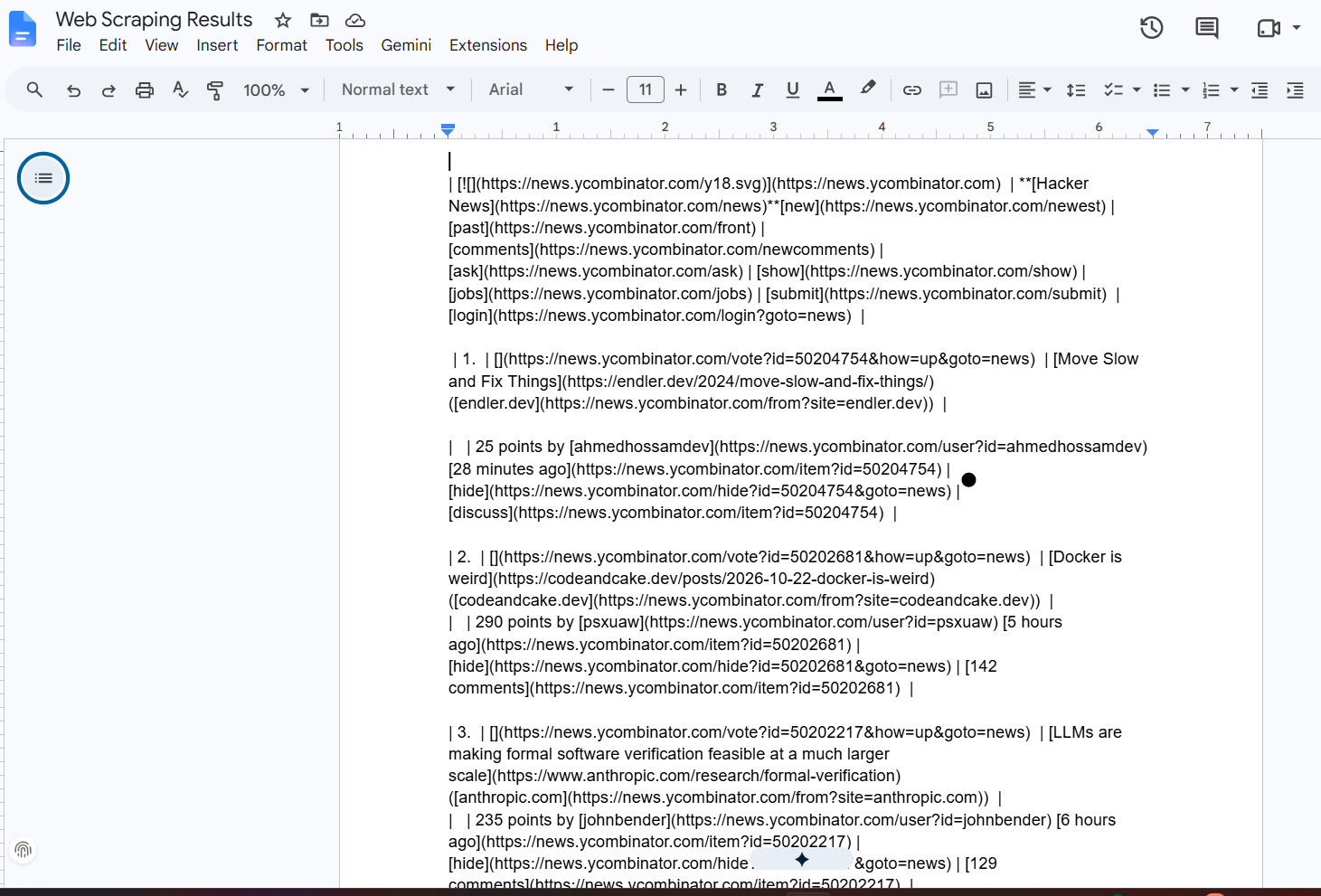Open the Format menu
The height and width of the screenshot is (896, 1321).
281,45
